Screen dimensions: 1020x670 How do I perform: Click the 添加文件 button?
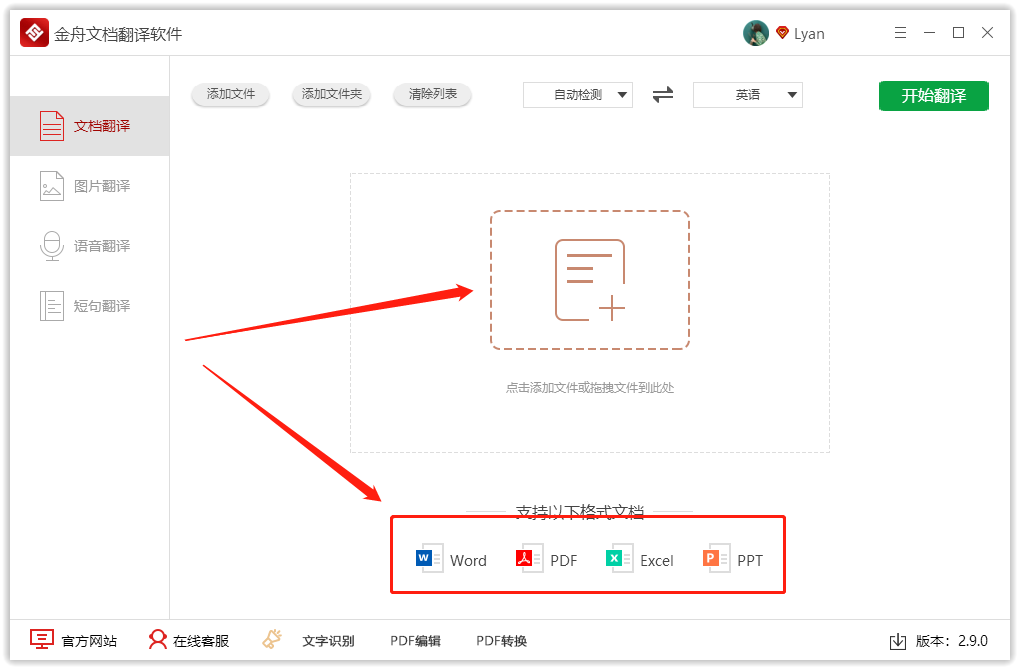click(x=230, y=94)
